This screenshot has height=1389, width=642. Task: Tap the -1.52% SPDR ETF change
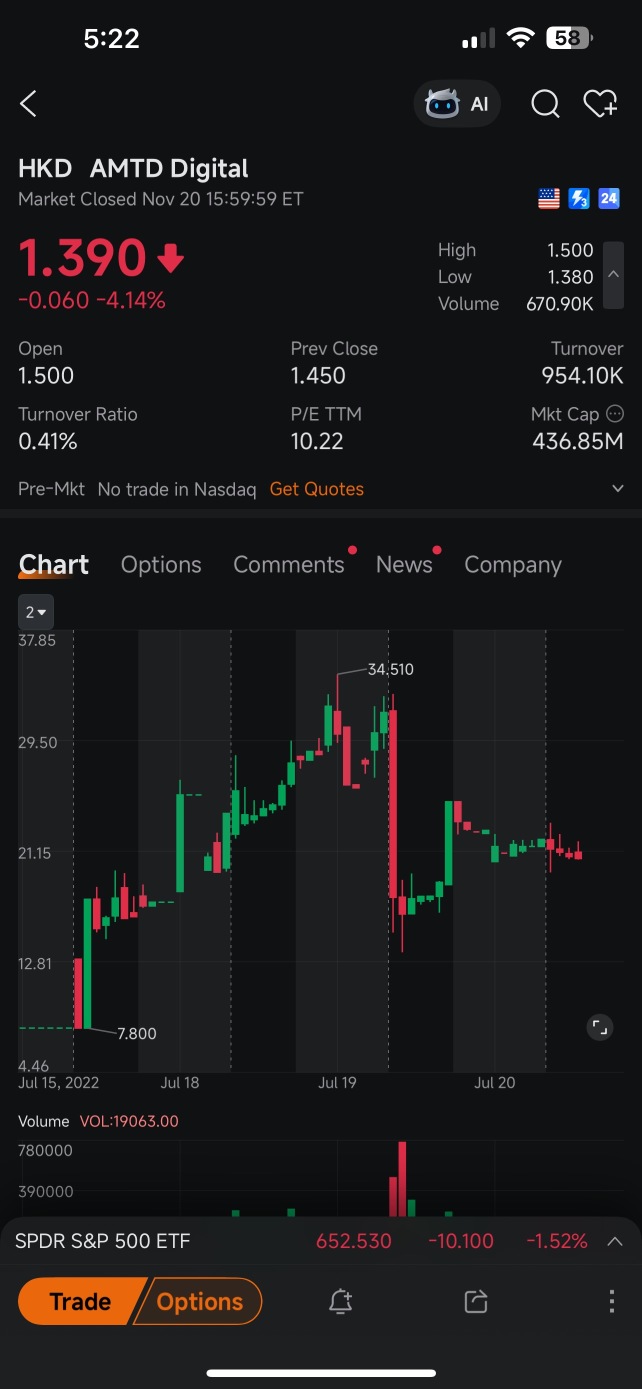[557, 1241]
